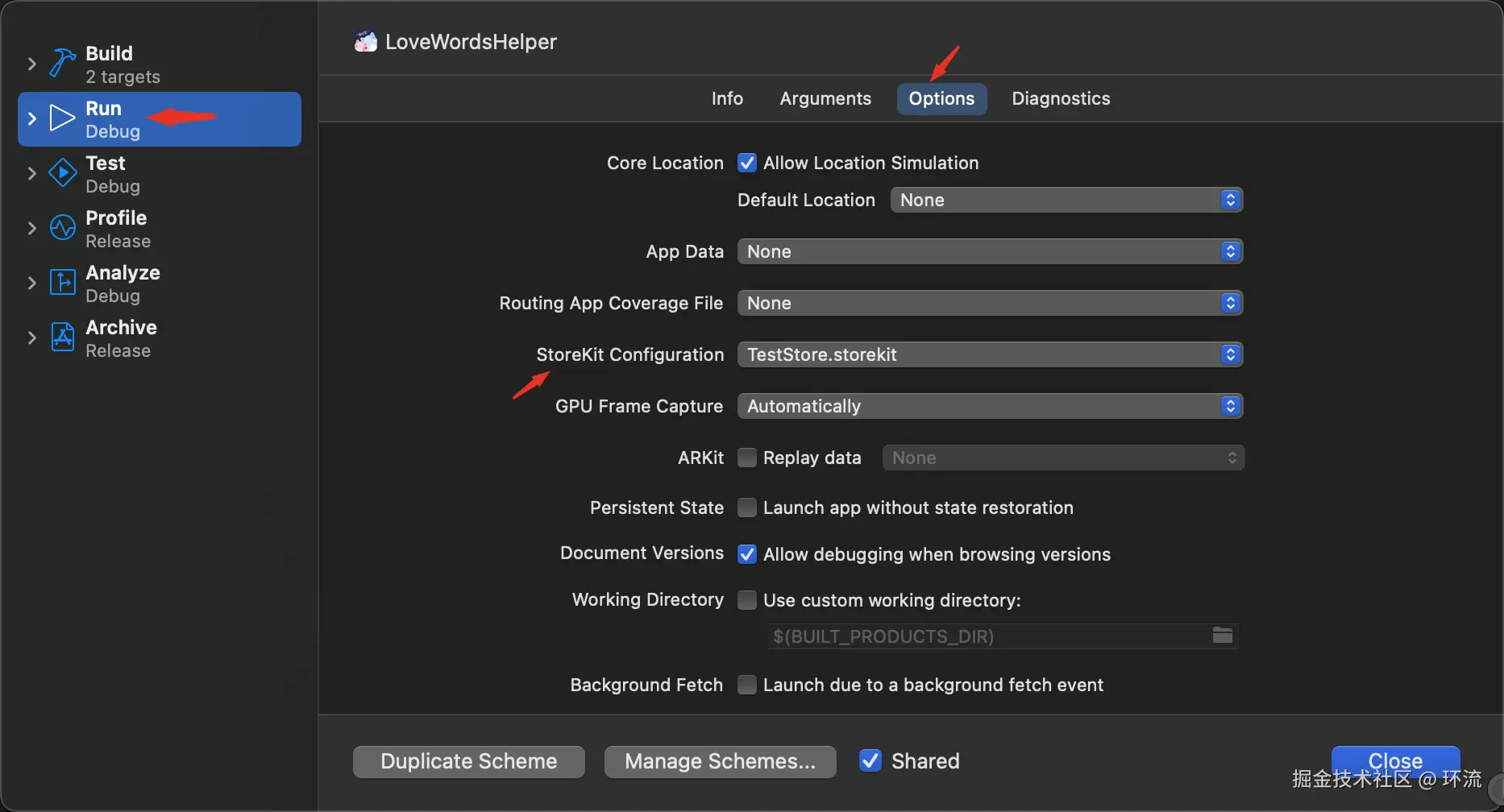Click the Analyze icon in sidebar
The image size is (1504, 812).
[x=62, y=283]
